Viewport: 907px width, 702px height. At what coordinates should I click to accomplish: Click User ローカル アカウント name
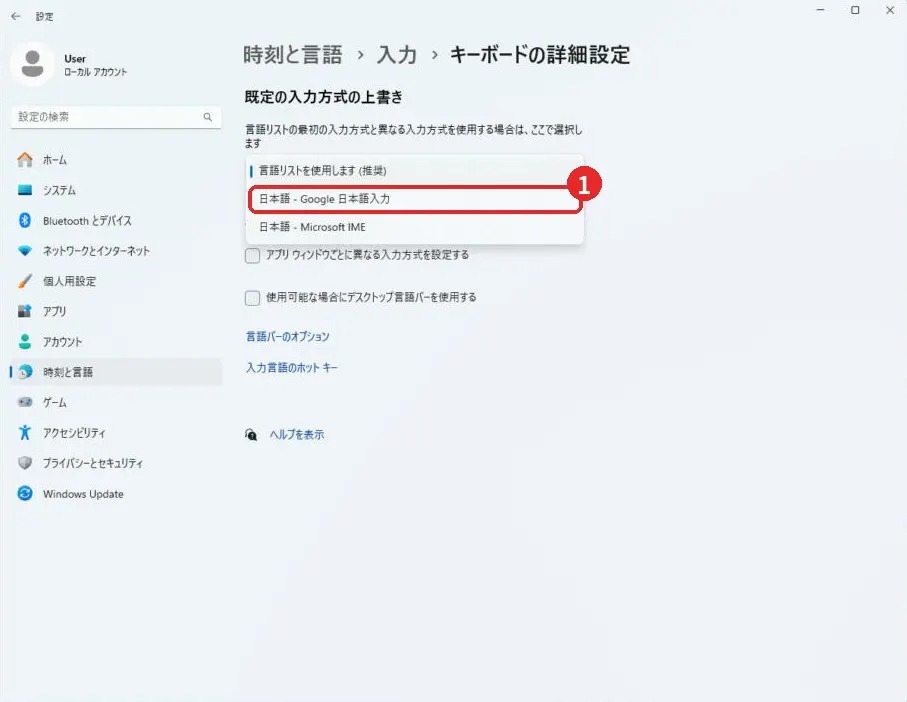(95, 65)
